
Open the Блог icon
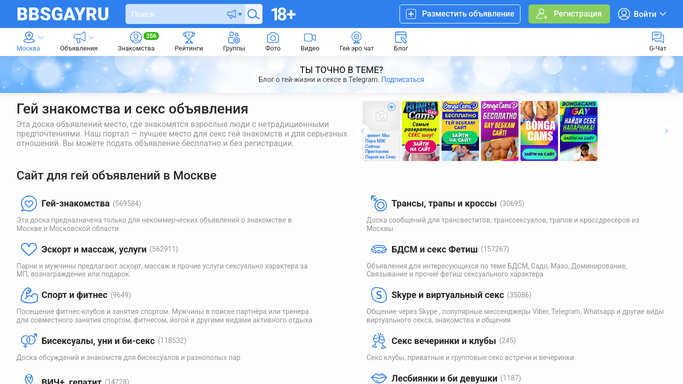(x=400, y=37)
